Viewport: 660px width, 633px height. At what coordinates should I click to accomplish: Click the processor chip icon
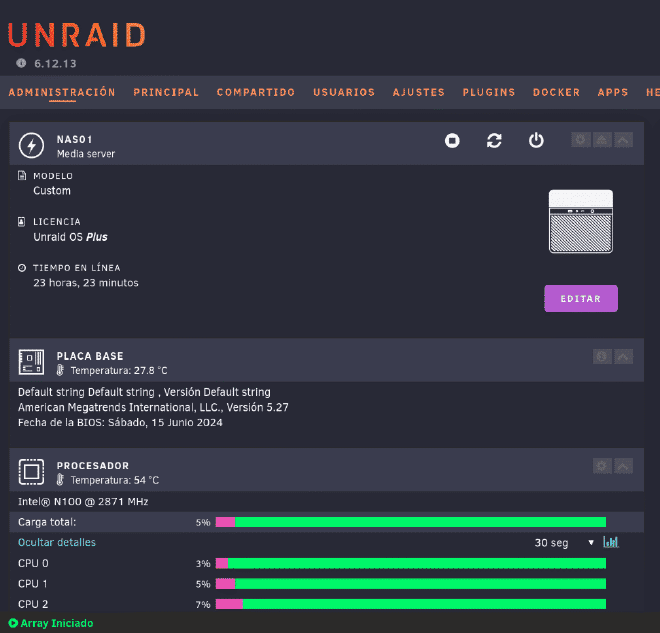click(31, 472)
